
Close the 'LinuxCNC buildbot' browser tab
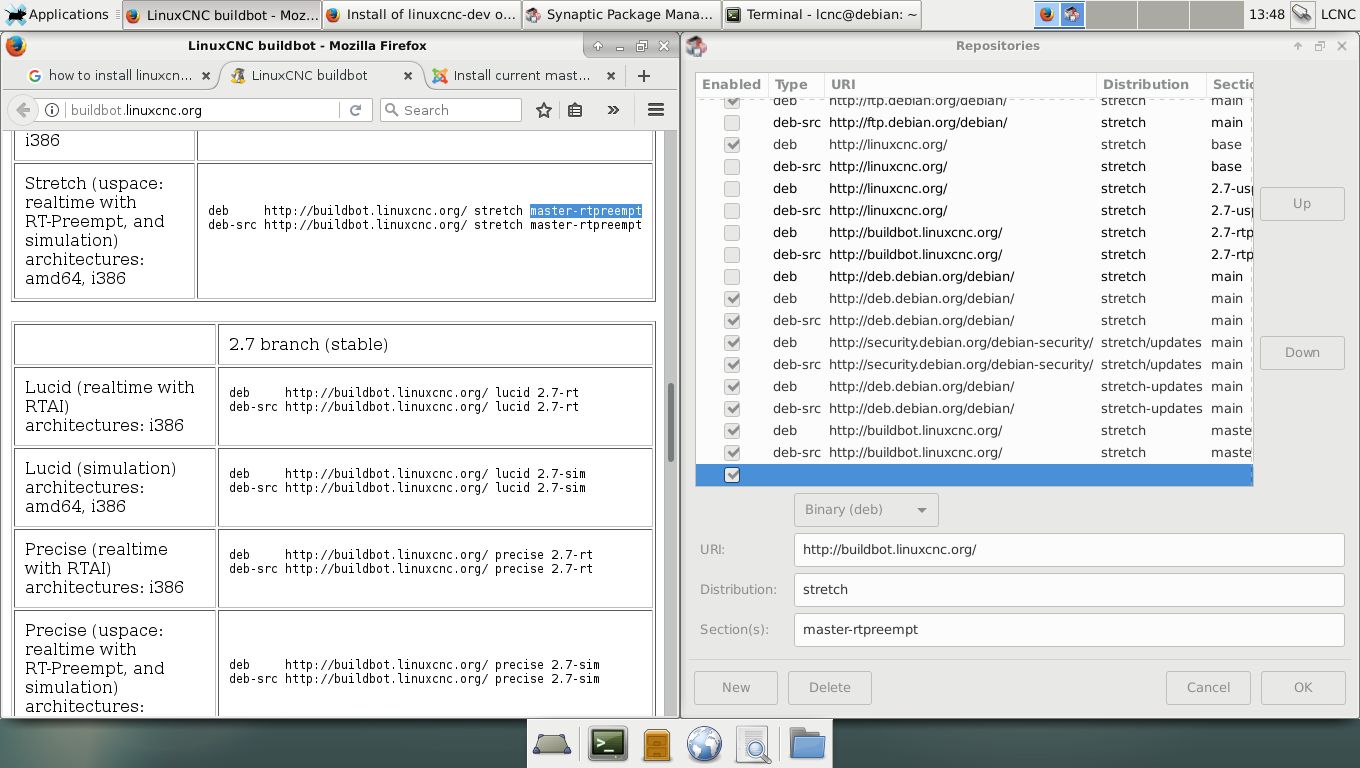click(x=408, y=76)
